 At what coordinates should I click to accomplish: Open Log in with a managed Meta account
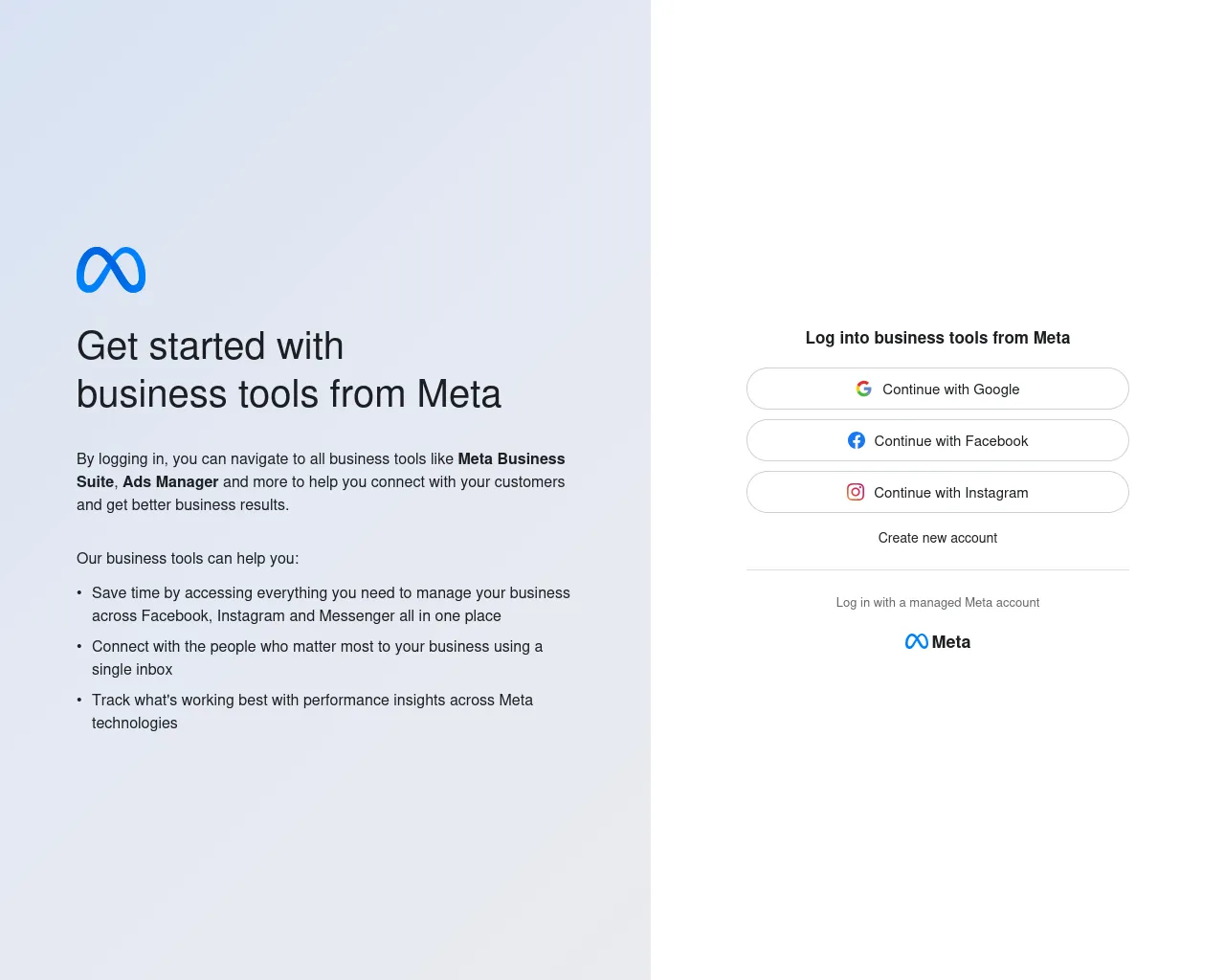(x=938, y=603)
